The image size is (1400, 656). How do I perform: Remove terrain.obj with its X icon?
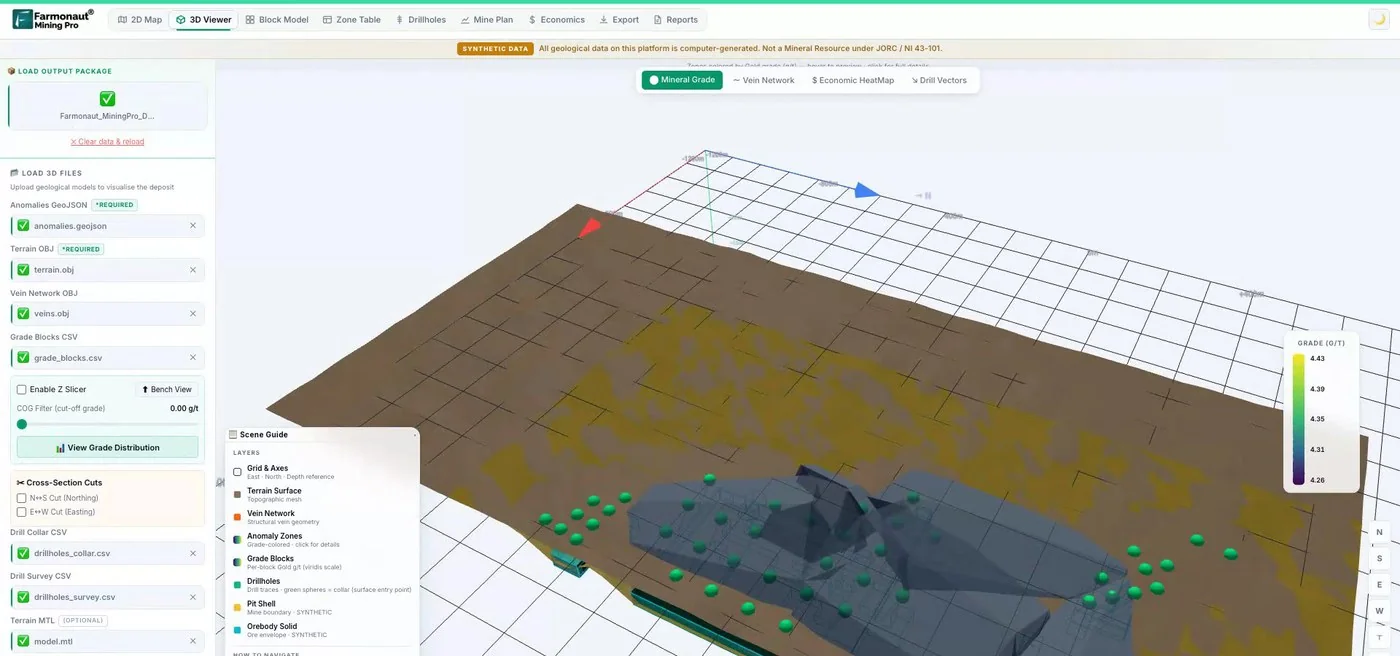(x=193, y=270)
